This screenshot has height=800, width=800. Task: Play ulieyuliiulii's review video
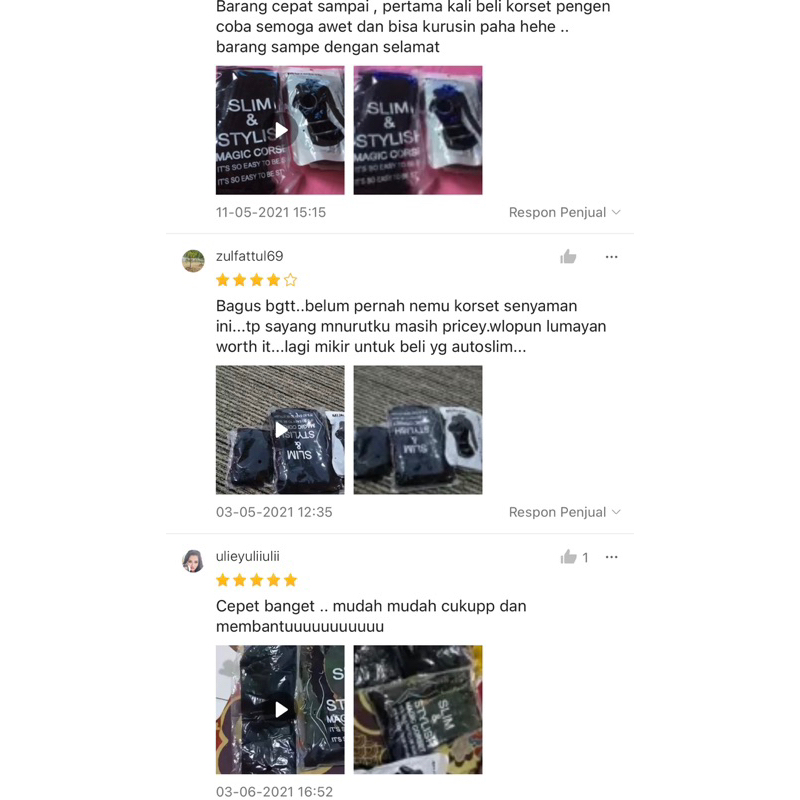(x=280, y=709)
